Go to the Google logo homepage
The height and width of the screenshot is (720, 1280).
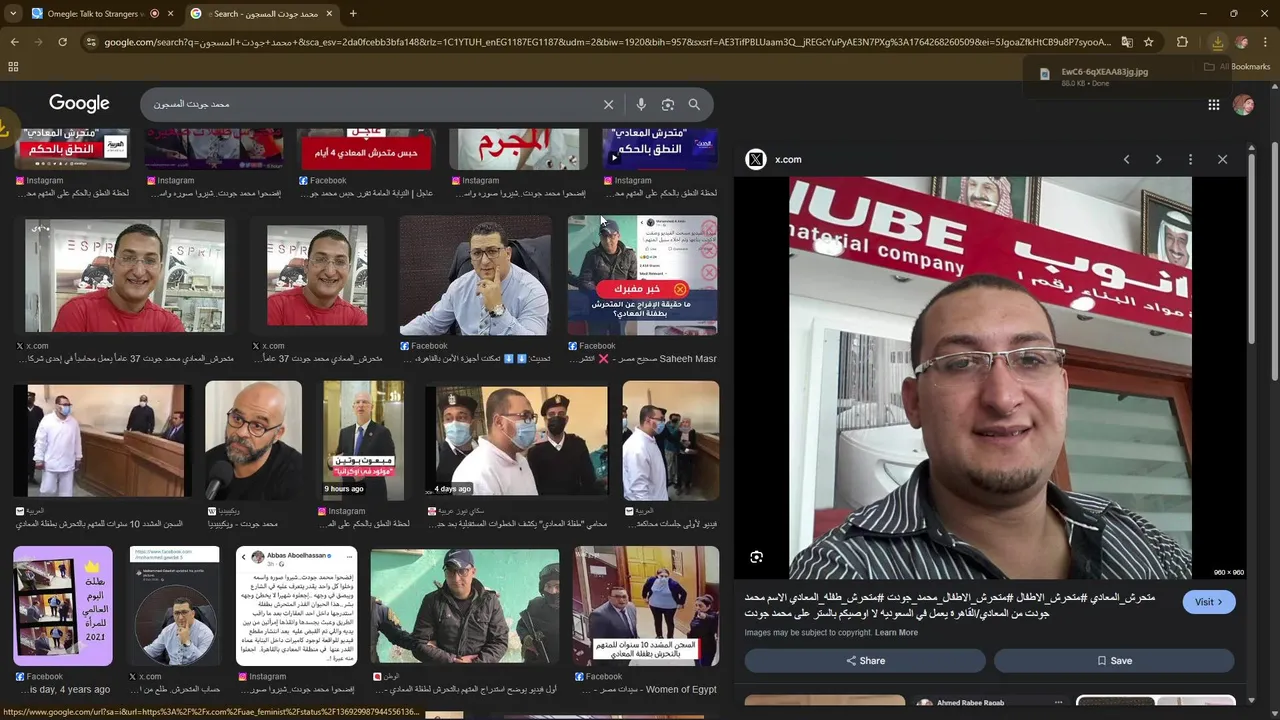(79, 104)
